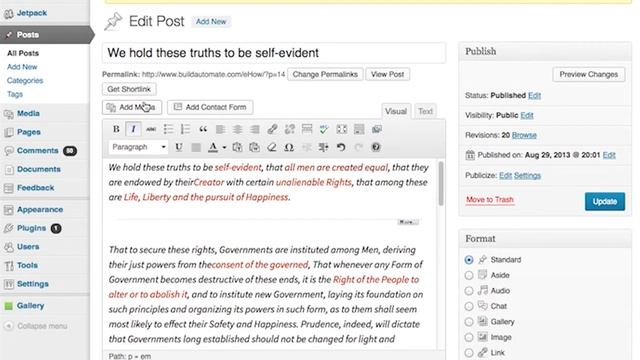Align text left
This screenshot has width=640, height=360.
coord(220,129)
